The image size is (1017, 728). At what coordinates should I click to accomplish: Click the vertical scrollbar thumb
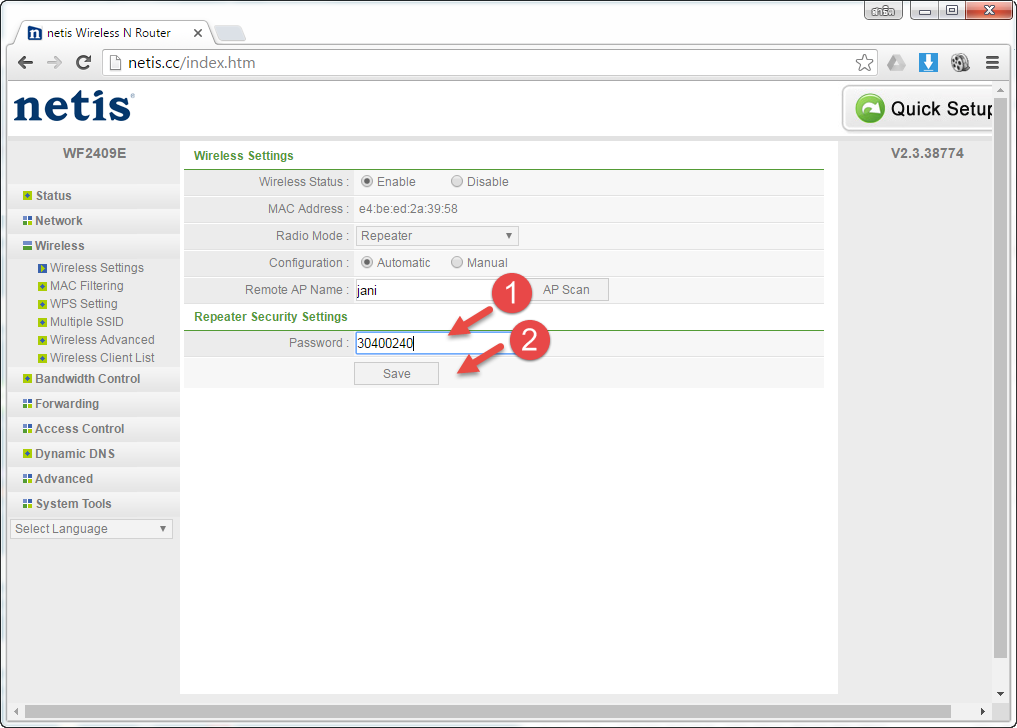click(1001, 378)
